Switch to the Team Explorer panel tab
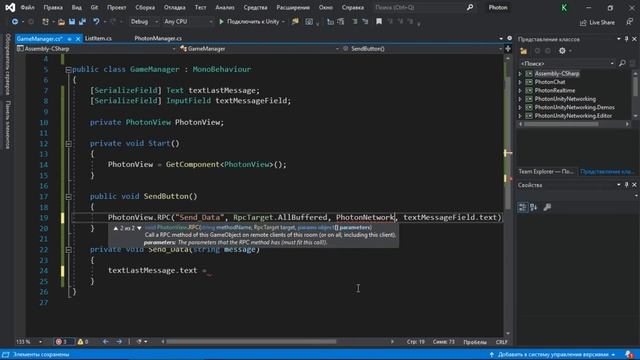Image resolution: width=640 pixels, height=360 pixels. click(x=546, y=171)
